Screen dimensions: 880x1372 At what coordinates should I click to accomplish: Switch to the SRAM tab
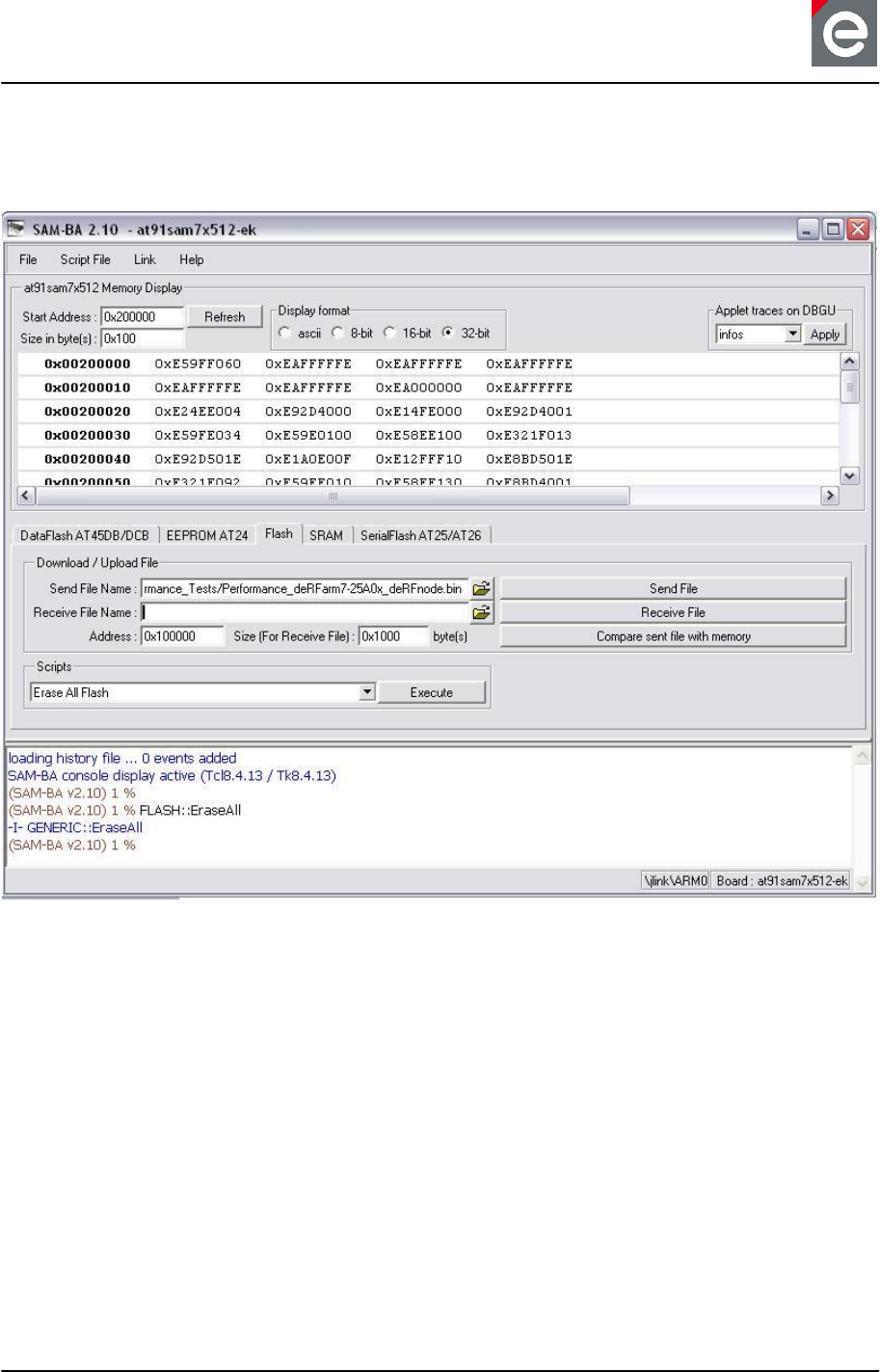(326, 535)
